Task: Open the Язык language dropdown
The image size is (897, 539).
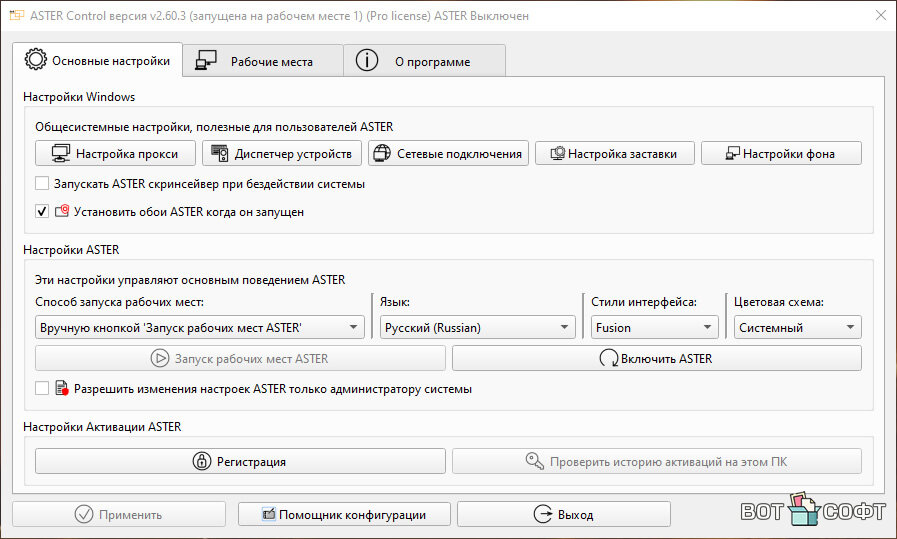Action: pos(477,327)
